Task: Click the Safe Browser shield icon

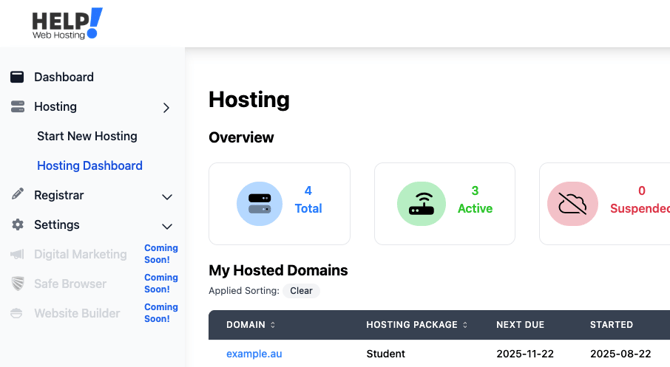Action: point(18,284)
